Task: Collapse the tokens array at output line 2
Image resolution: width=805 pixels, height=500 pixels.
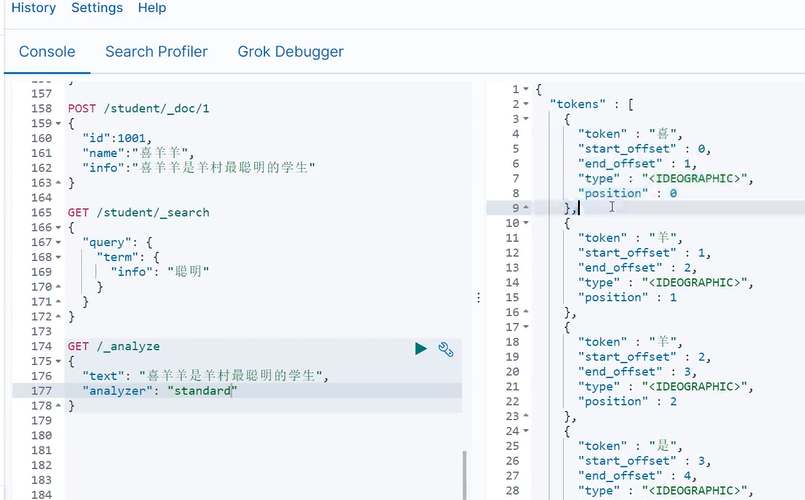Action: 526,104
